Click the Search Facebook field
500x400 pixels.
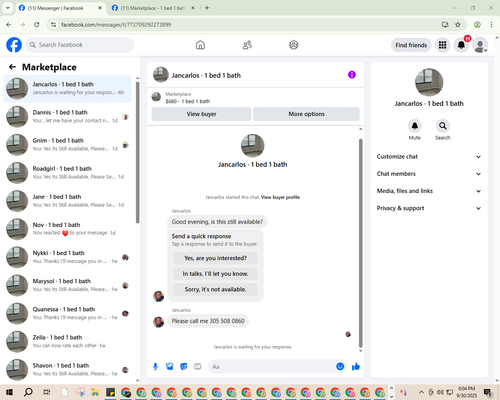pyautogui.click(x=80, y=45)
